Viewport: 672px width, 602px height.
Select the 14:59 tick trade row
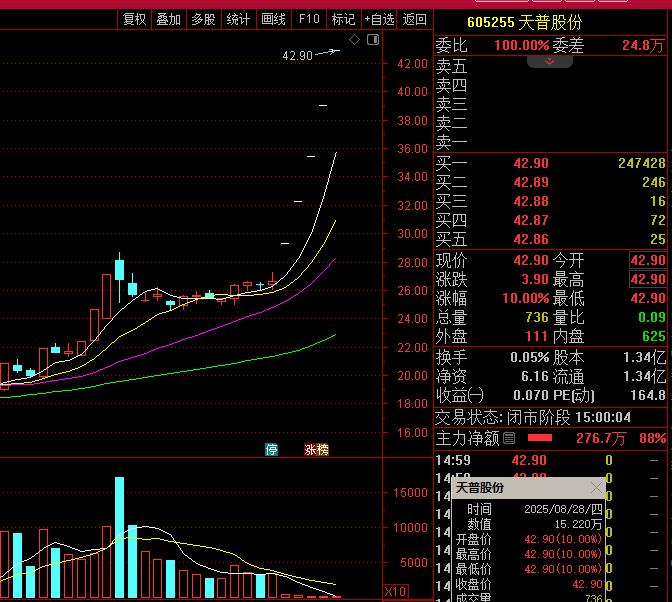[550, 461]
